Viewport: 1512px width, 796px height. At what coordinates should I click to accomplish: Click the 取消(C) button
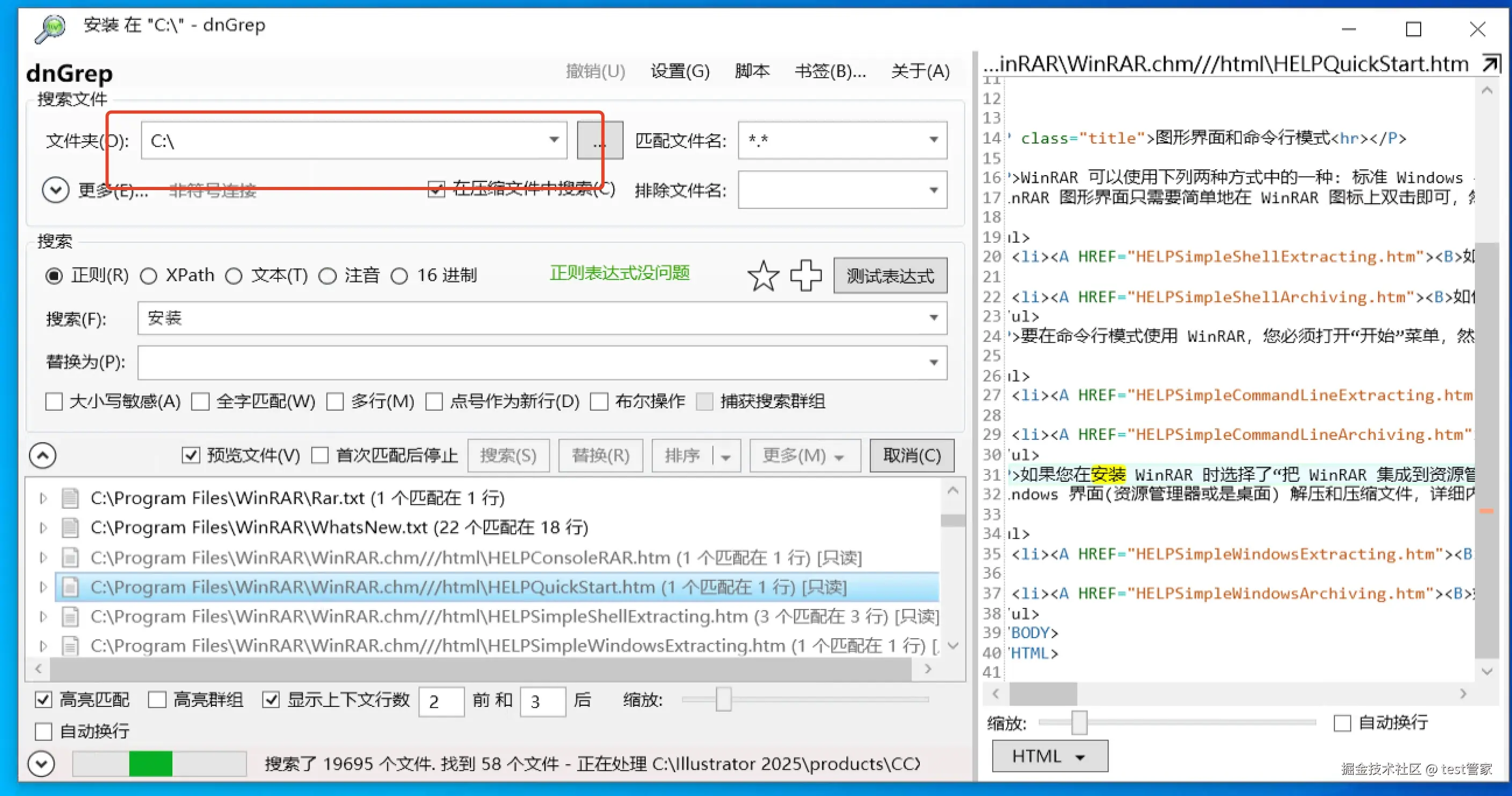912,455
